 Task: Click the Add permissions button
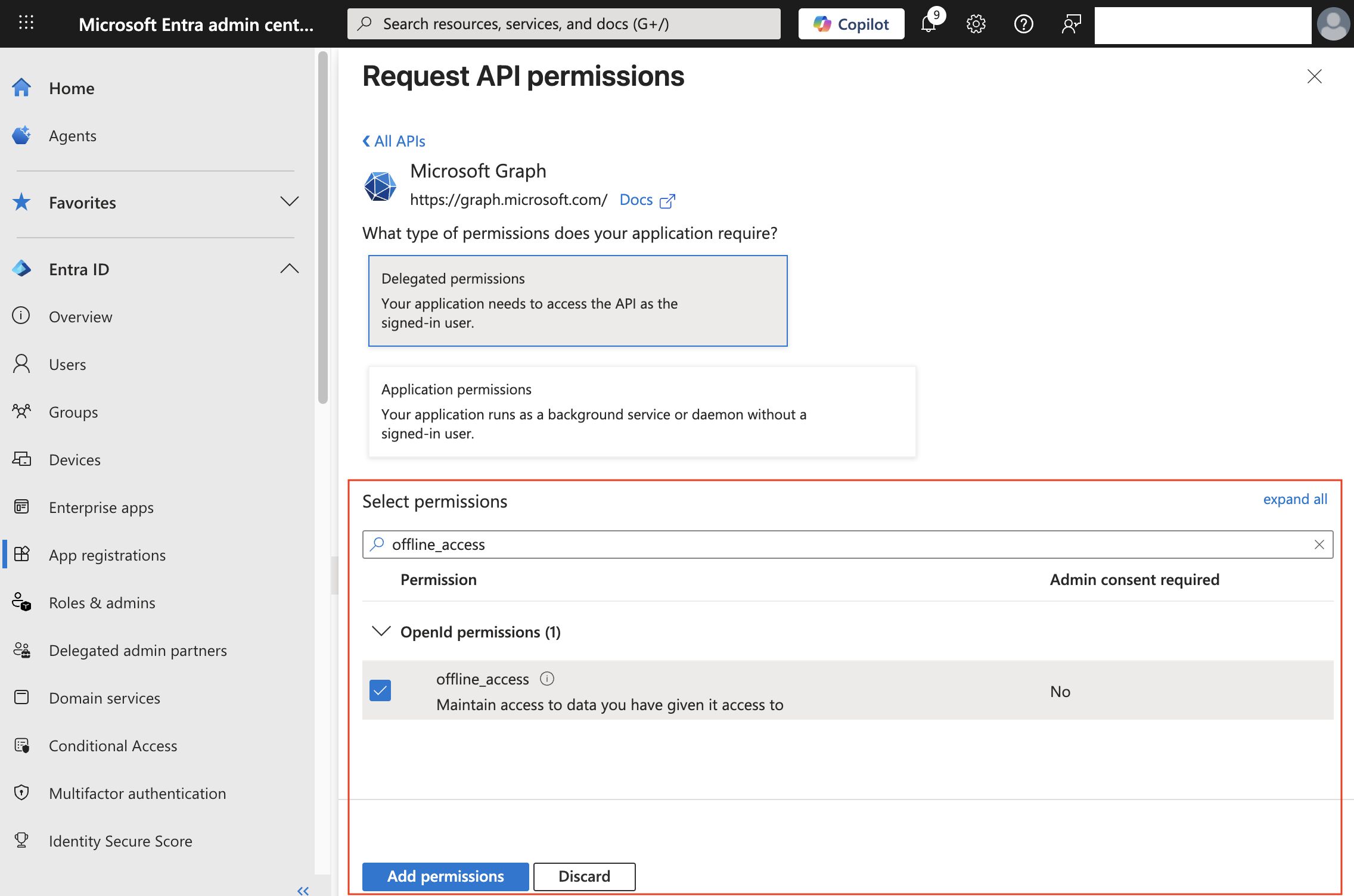click(x=445, y=876)
